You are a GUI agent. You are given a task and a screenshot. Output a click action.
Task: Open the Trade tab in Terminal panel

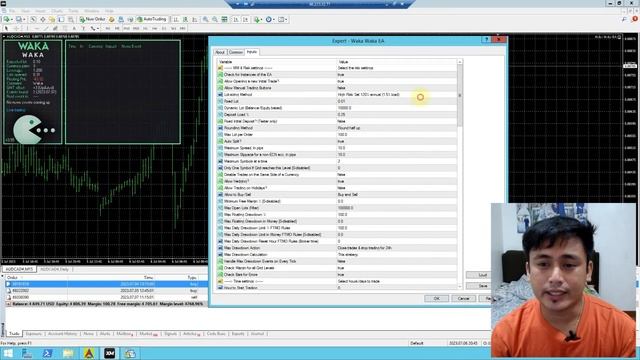[x=14, y=334]
